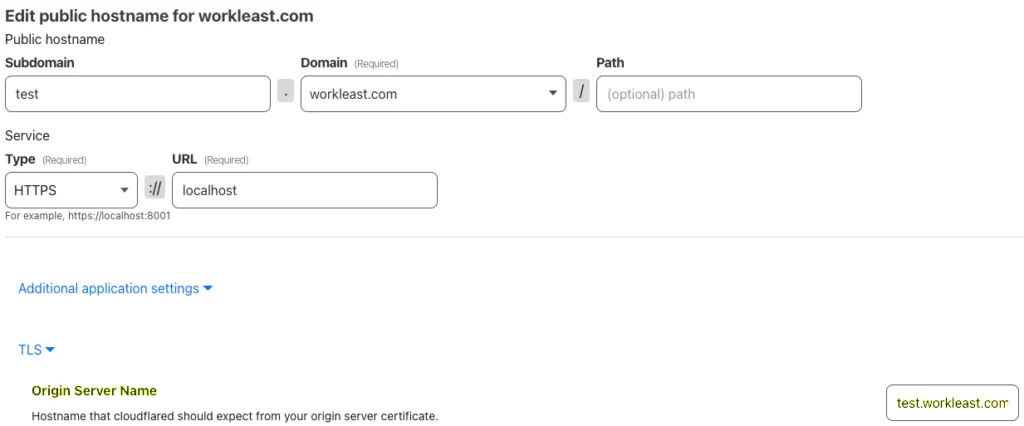
Task: Open the HTTPS service Type dropdown
Action: pyautogui.click(x=71, y=190)
